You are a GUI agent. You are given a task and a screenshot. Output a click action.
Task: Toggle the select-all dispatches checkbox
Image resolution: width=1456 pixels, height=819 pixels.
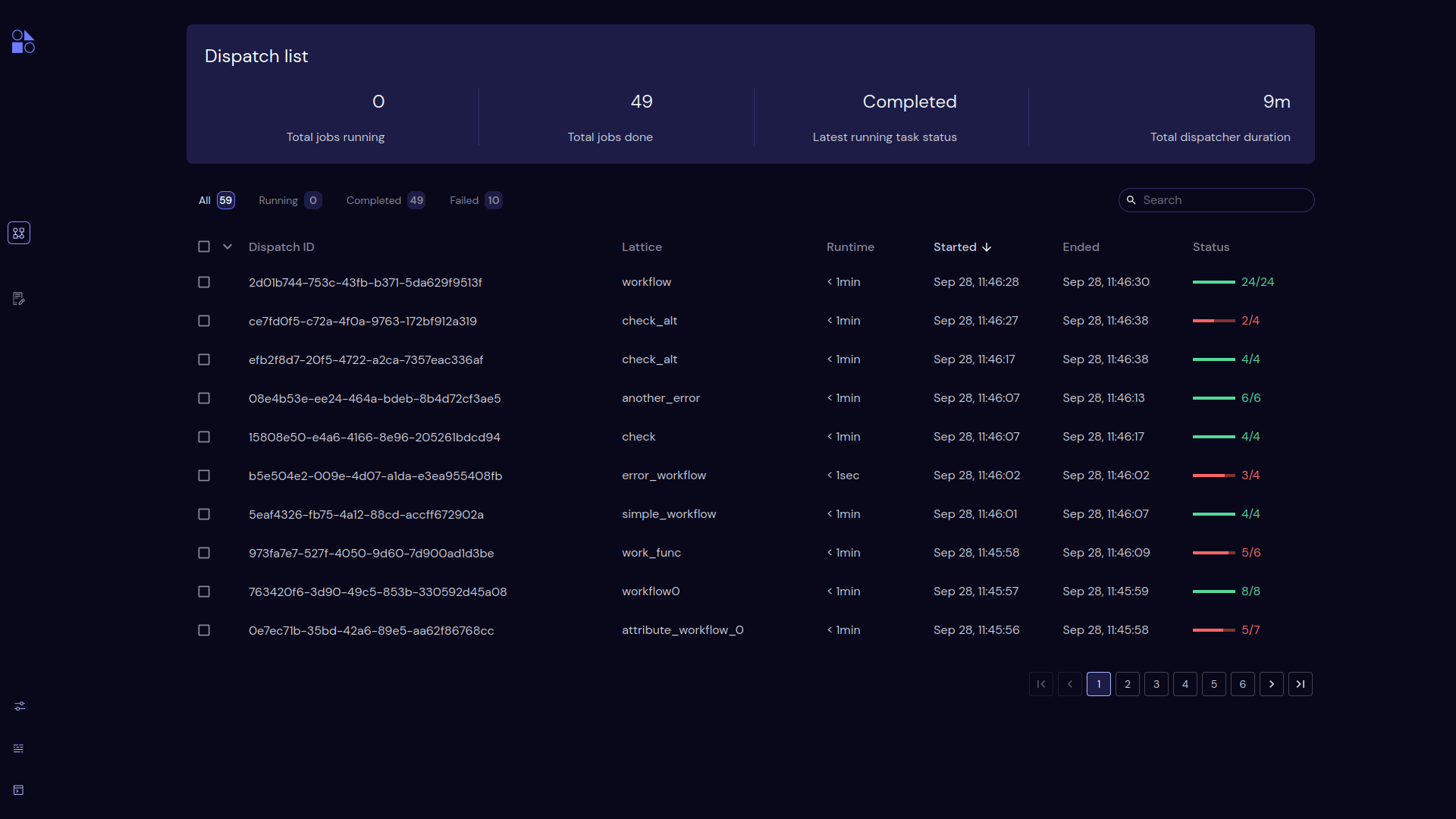[204, 246]
